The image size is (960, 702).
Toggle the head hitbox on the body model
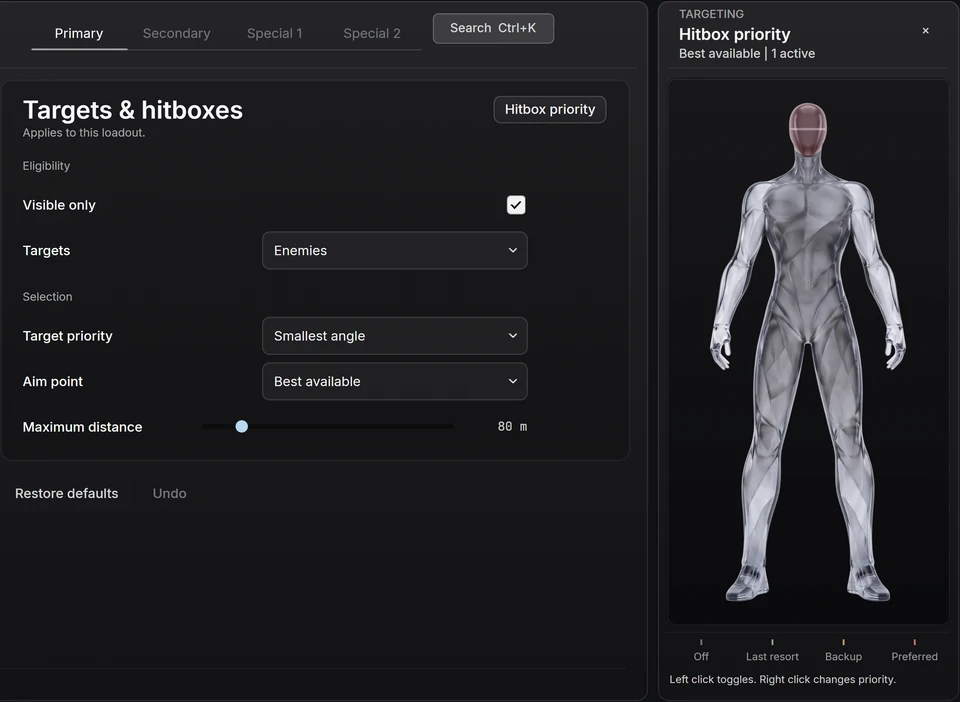[808, 129]
